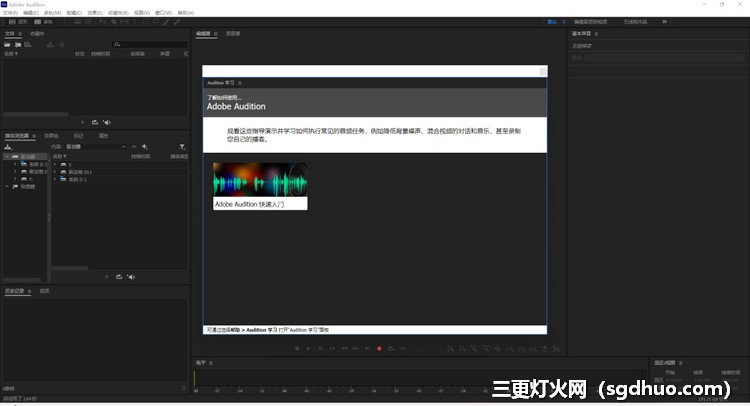Viewport: 750px width, 406px height.
Task: Toggle auto-play speaker in media browser
Action: 131,277
